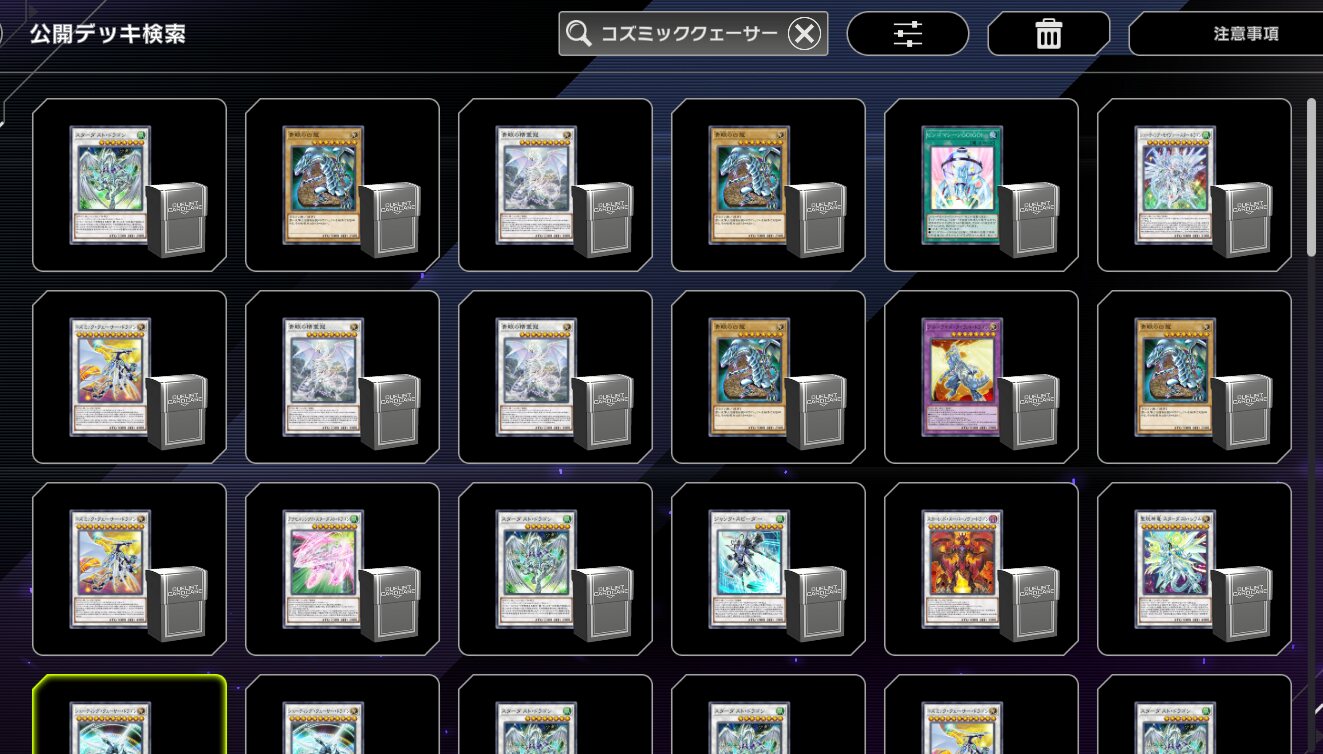Open the deck showing a green spell card
1323x754 pixels.
point(981,185)
